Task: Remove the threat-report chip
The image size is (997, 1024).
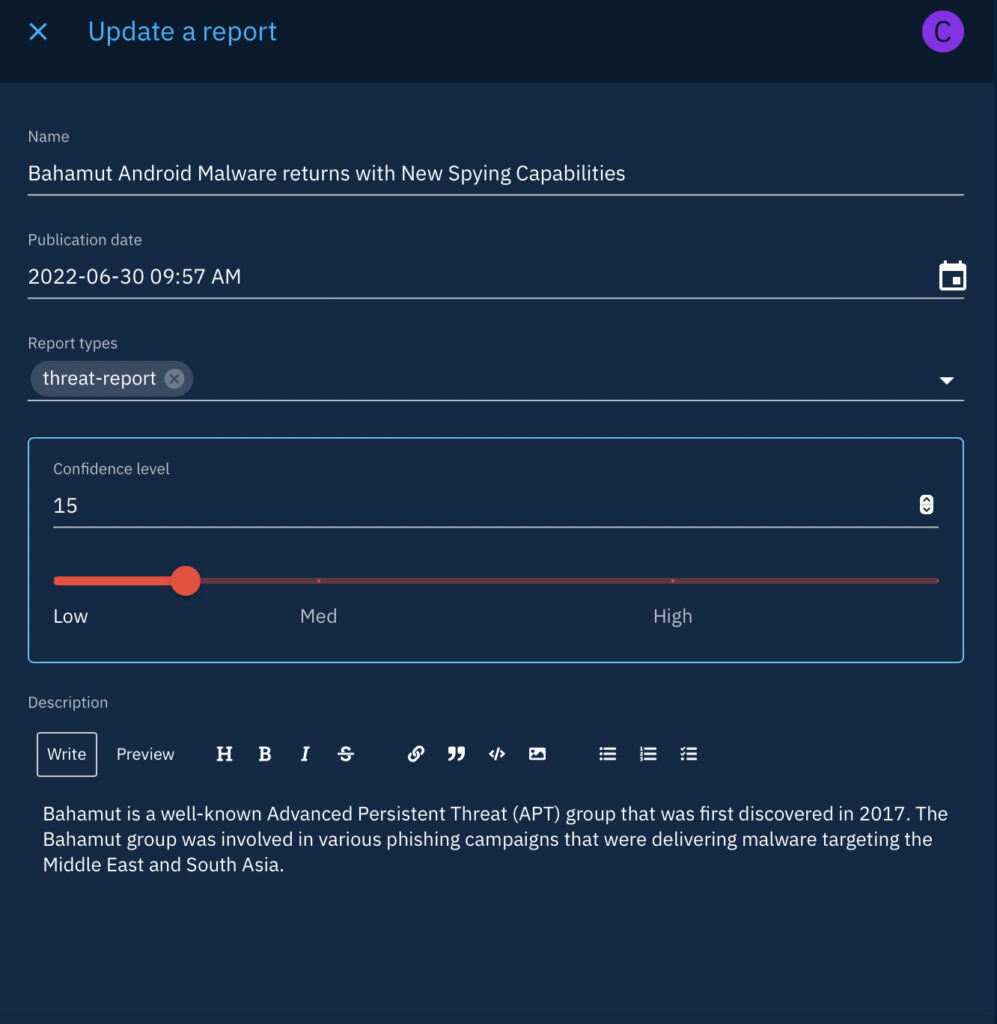Action: pos(174,379)
